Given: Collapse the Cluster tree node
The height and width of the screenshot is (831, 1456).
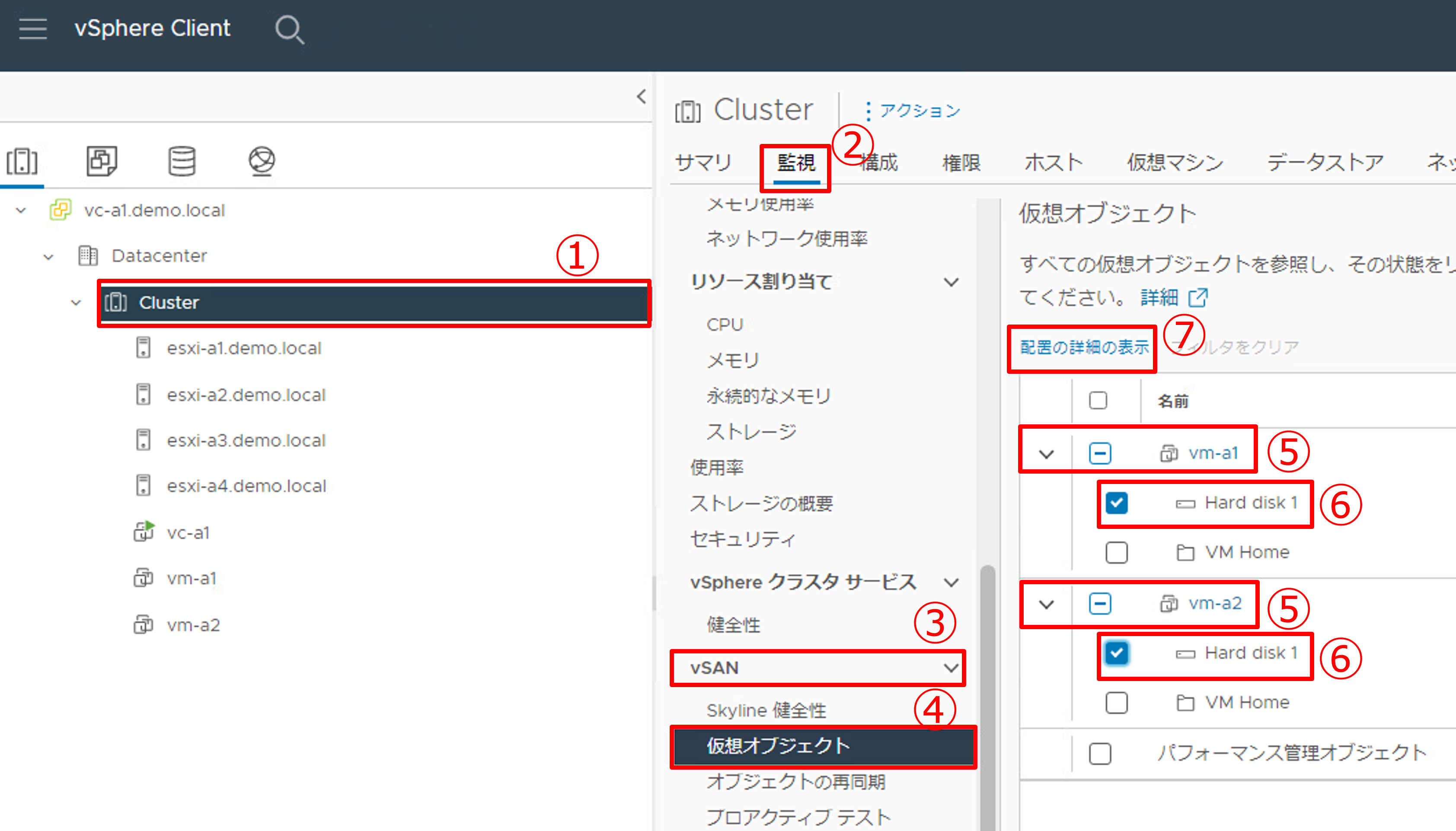Looking at the screenshot, I should 76,303.
